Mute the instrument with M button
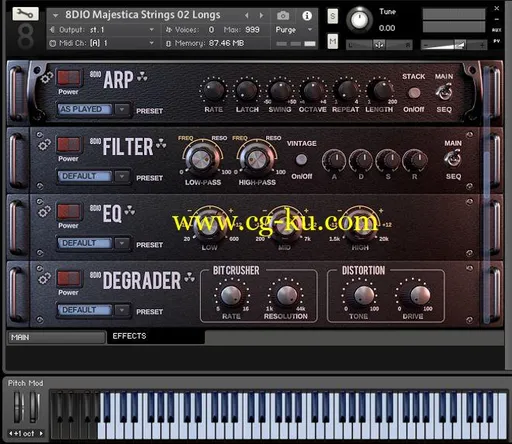The width and height of the screenshot is (512, 444). tap(332, 41)
